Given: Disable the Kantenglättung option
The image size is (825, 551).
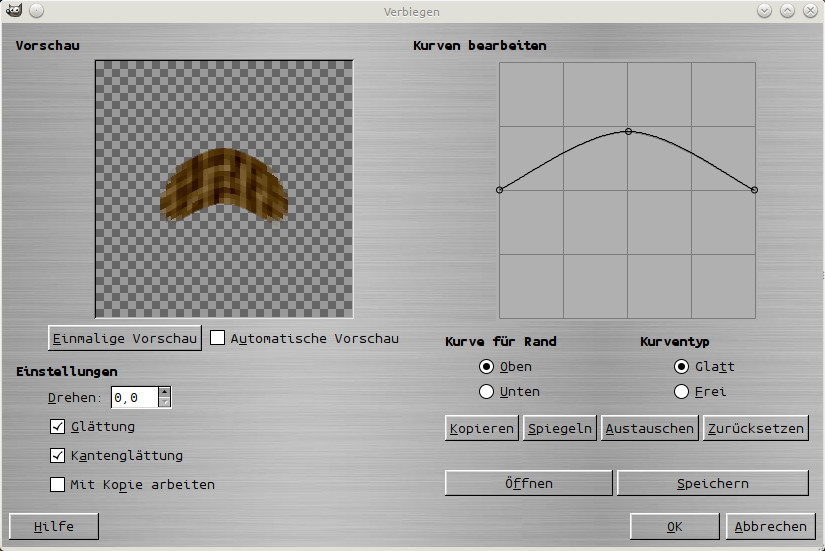Looking at the screenshot, I should [x=58, y=456].
